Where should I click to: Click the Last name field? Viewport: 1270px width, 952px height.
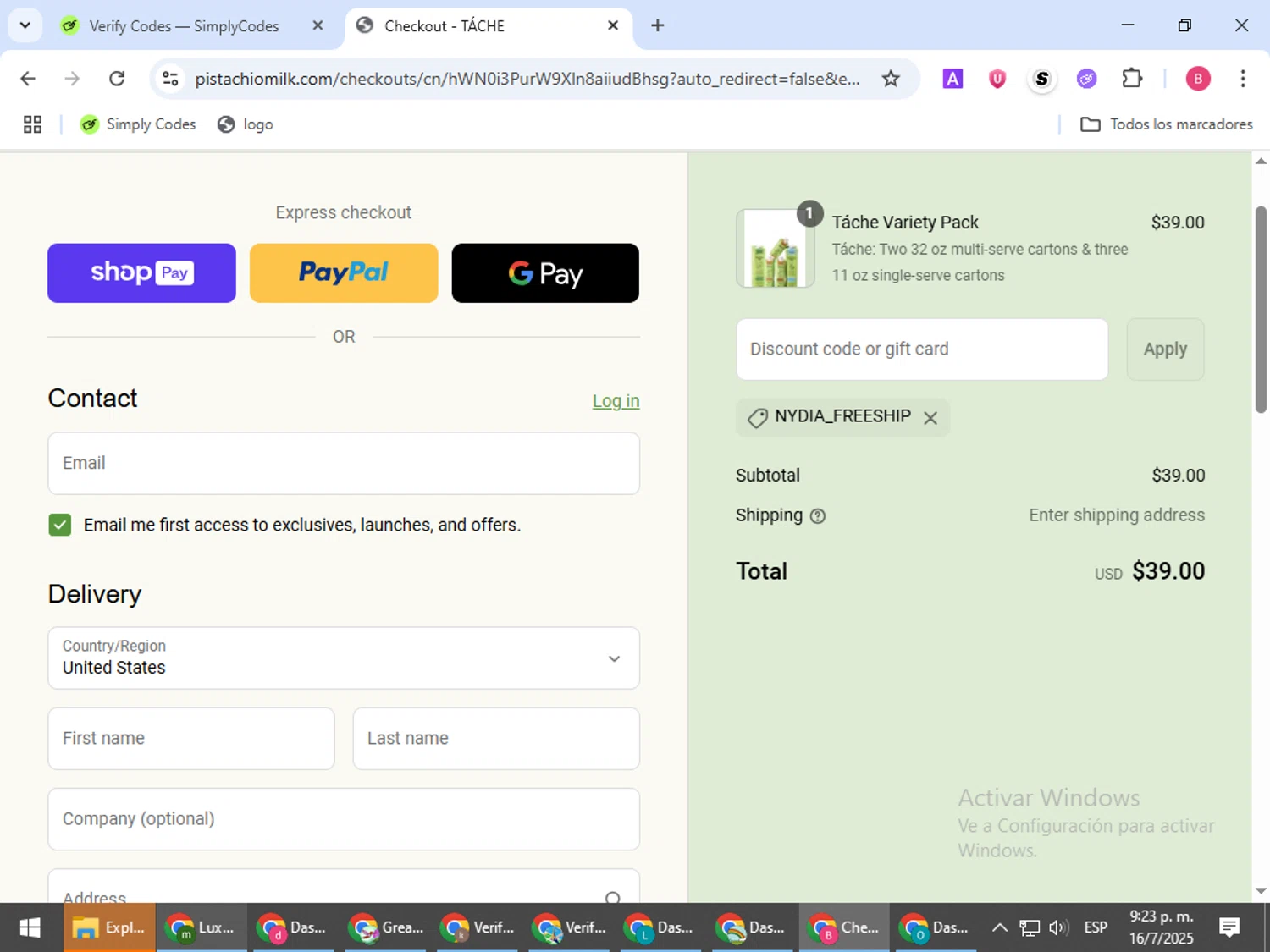(x=496, y=738)
